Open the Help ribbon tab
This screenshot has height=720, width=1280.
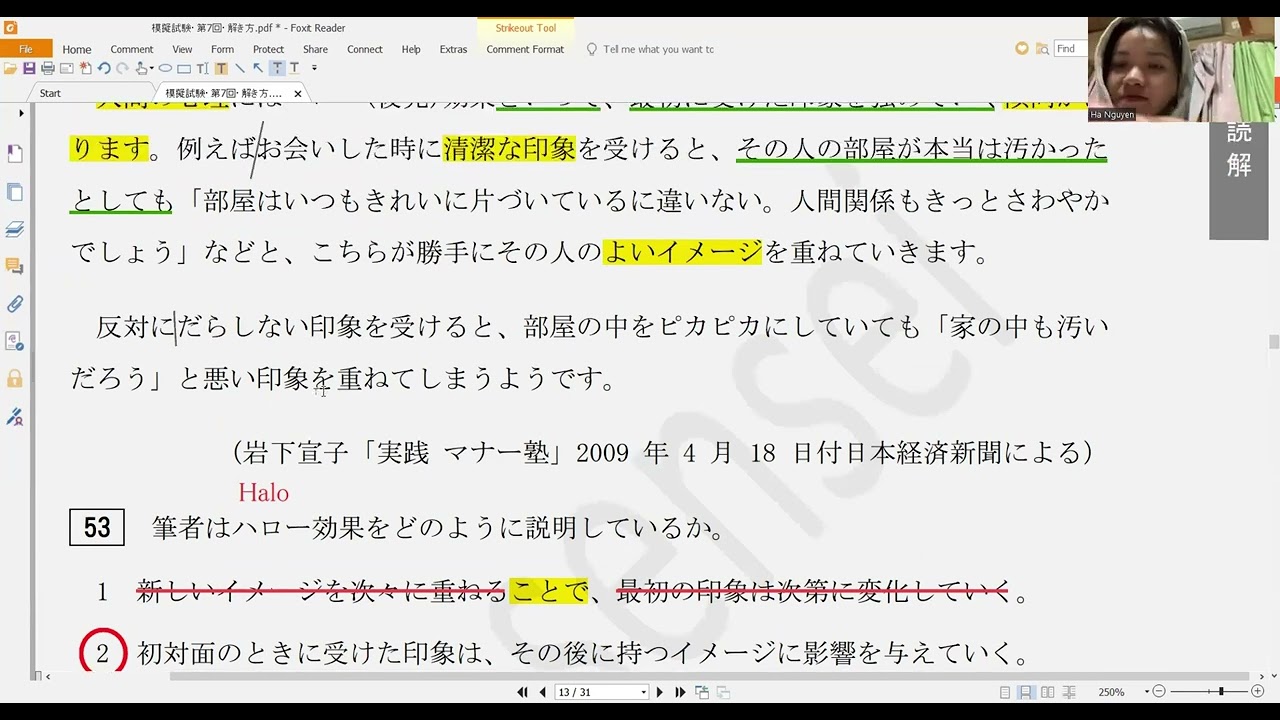pos(411,49)
